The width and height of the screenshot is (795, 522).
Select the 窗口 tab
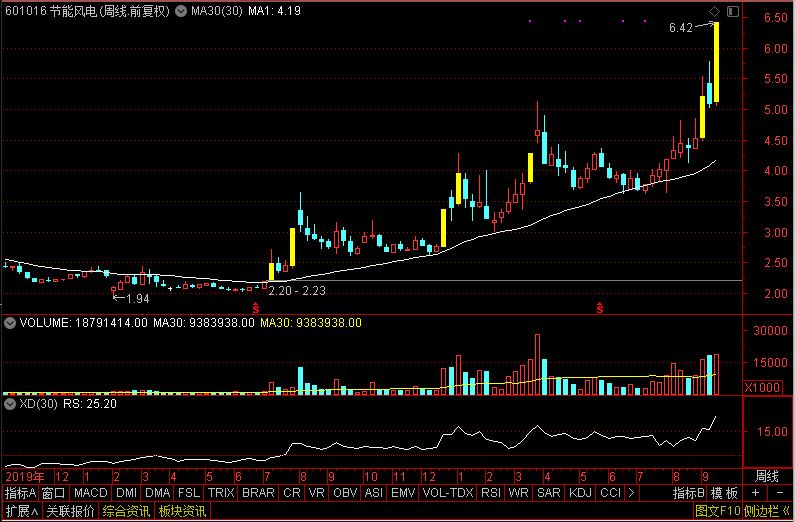pos(53,493)
